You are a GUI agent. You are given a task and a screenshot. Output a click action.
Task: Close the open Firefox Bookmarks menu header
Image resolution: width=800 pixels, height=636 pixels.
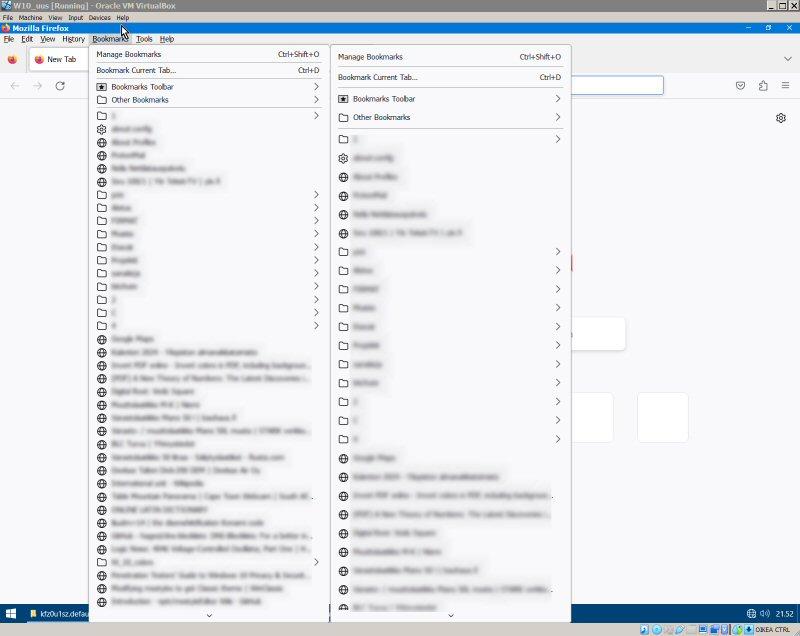pyautogui.click(x=110, y=39)
